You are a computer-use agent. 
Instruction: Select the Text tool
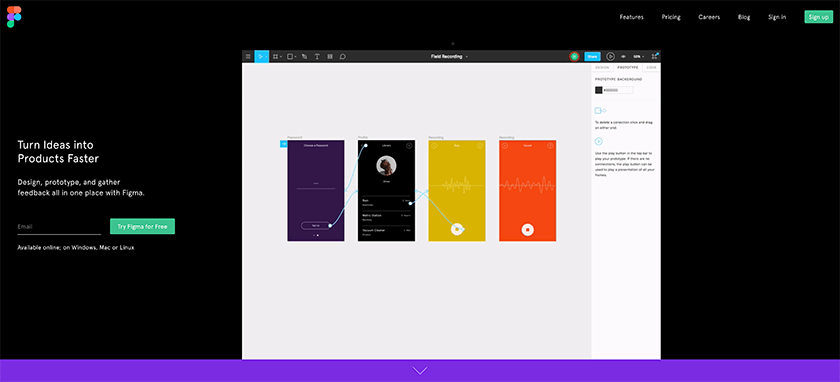317,56
